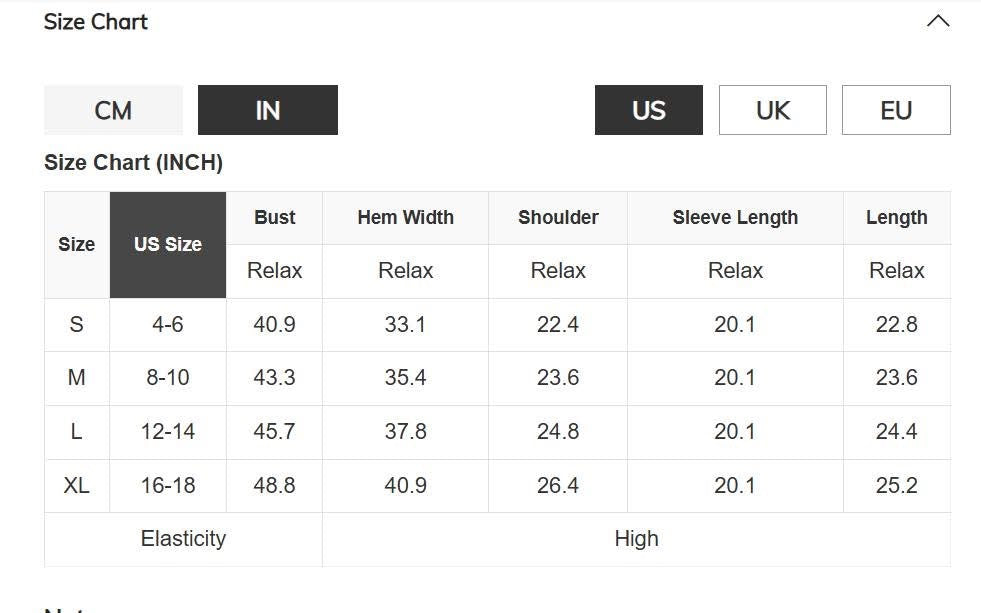Click the Elasticity row label
Viewport: 981px width, 613px height.
(183, 539)
